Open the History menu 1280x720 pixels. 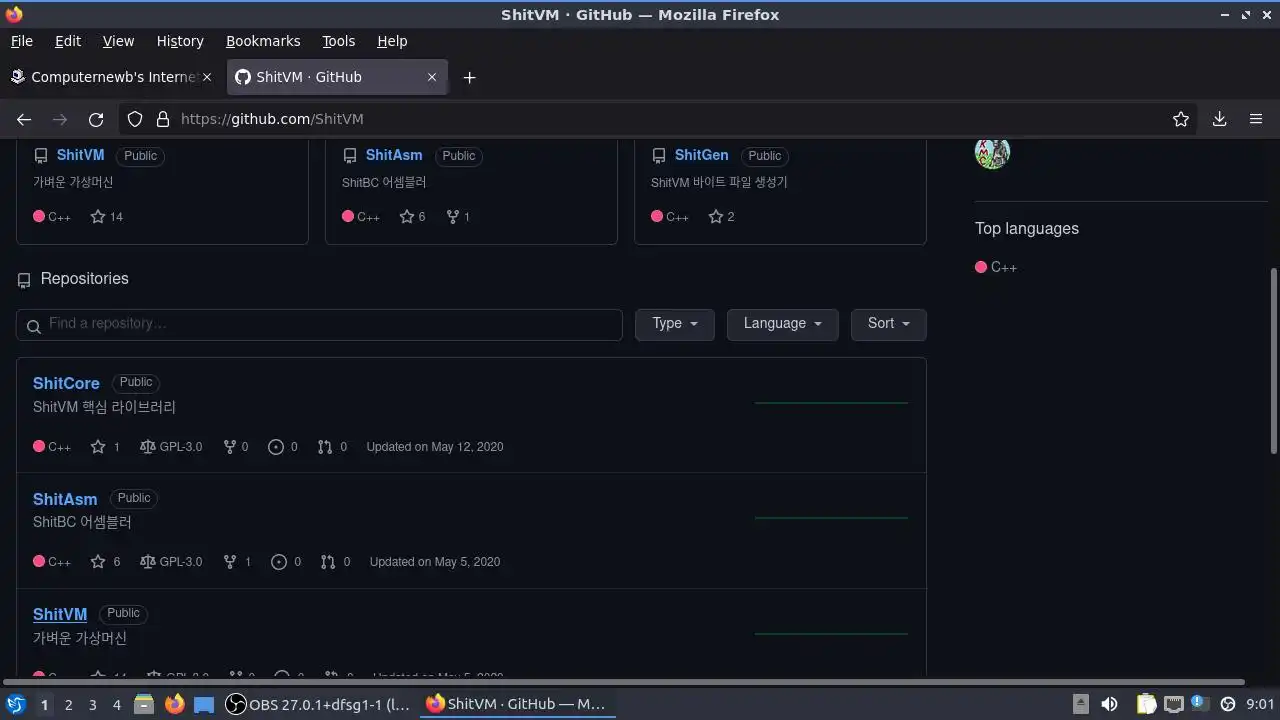(180, 41)
